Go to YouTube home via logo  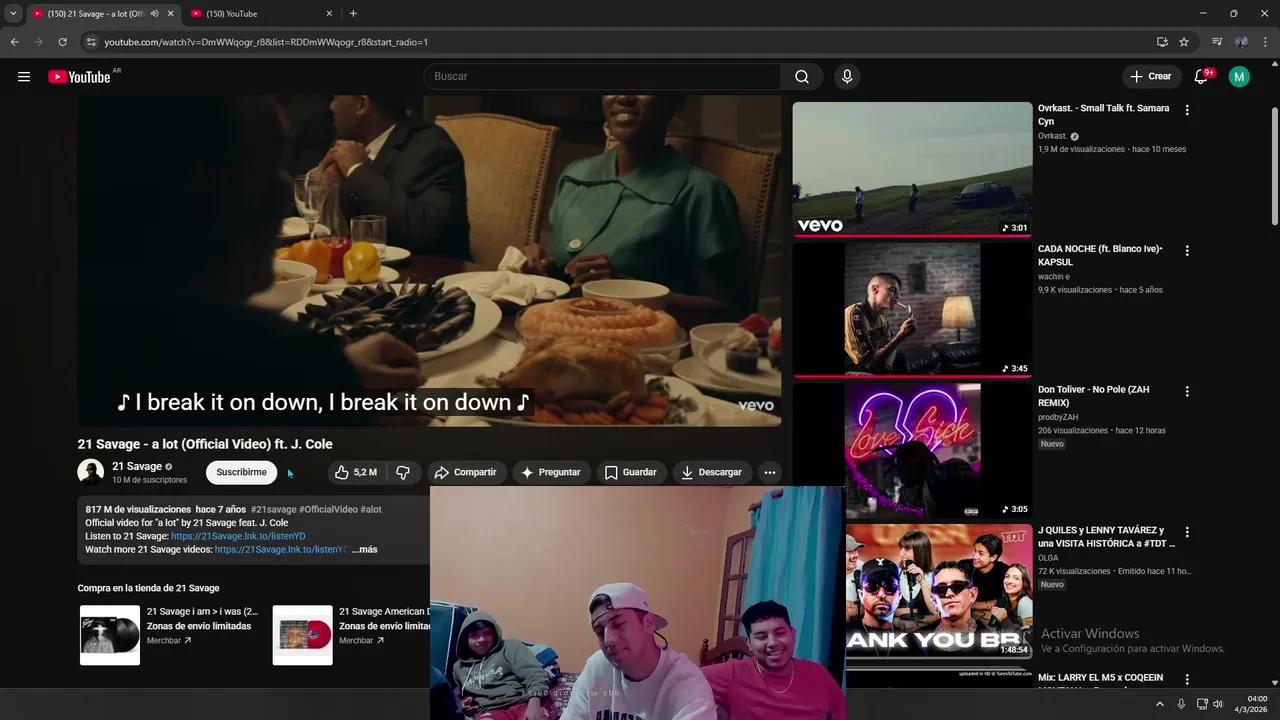click(79, 77)
